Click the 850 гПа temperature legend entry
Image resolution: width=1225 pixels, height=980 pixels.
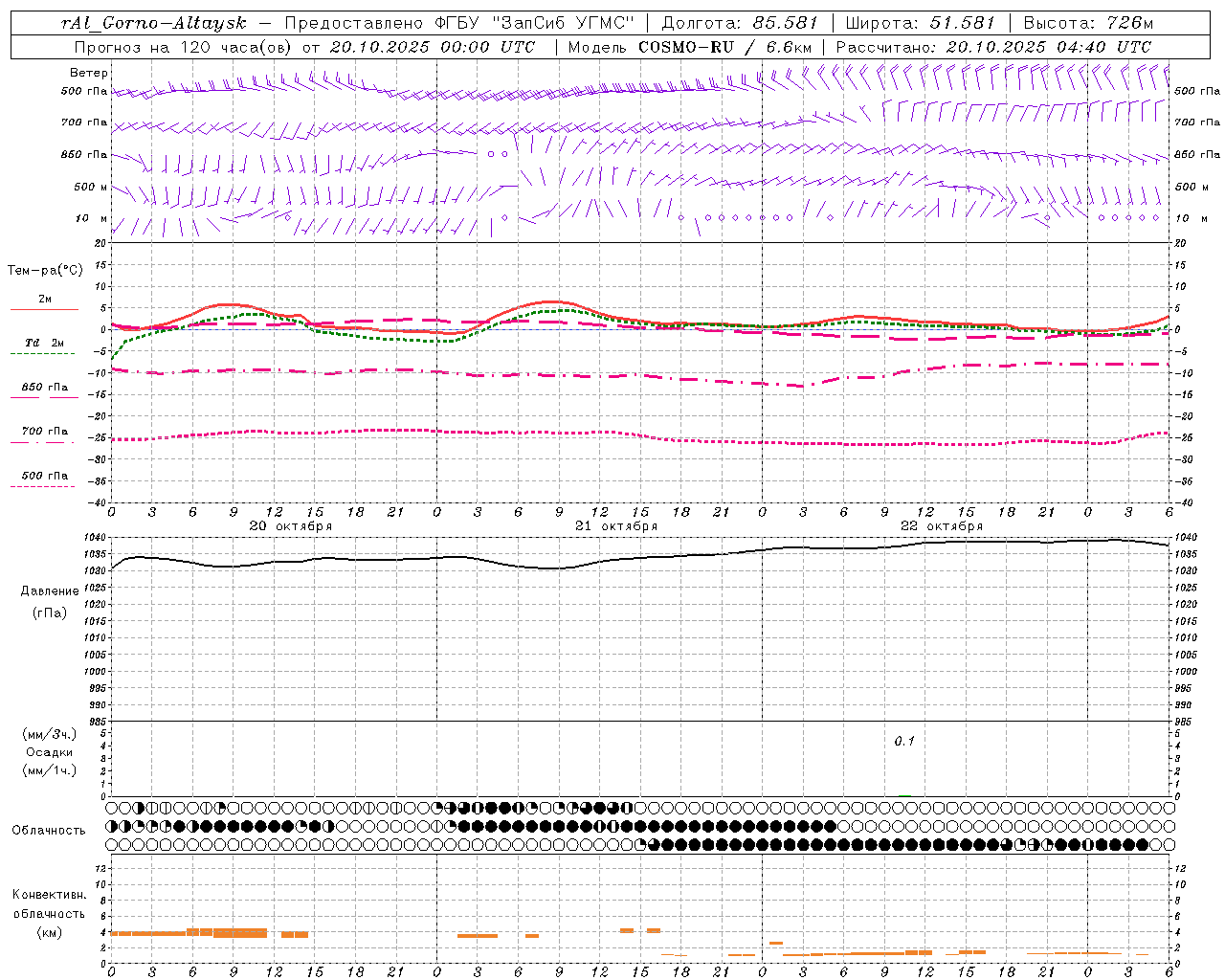(x=44, y=387)
